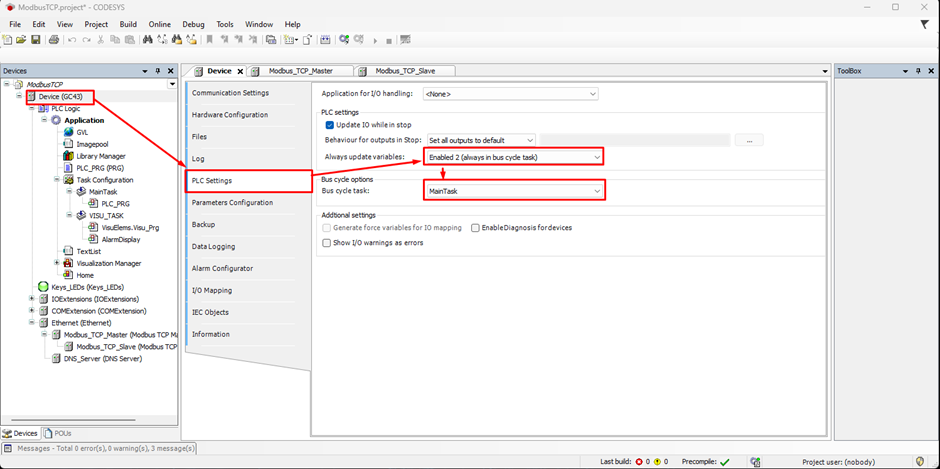Open the Tools menu
The image size is (940, 469).
pos(225,25)
